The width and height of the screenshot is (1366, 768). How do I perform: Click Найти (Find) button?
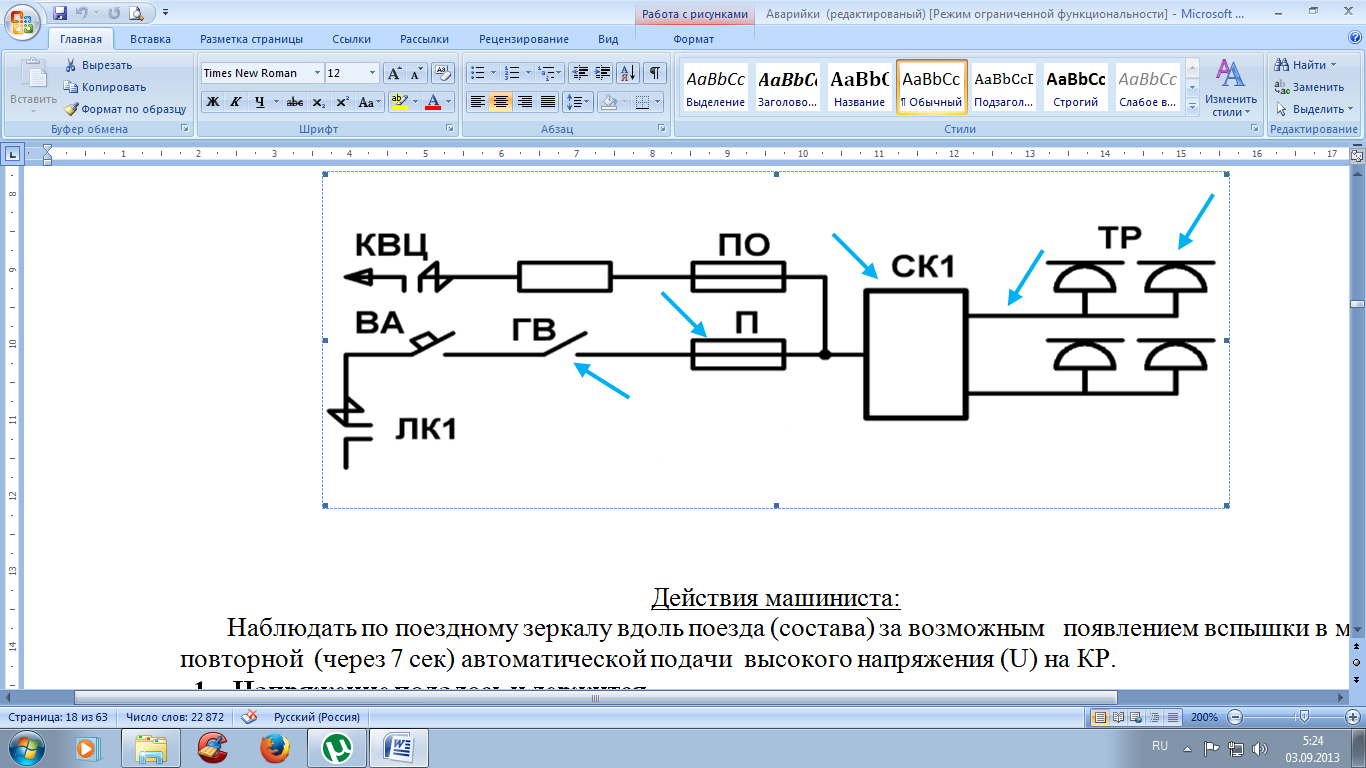(1307, 65)
